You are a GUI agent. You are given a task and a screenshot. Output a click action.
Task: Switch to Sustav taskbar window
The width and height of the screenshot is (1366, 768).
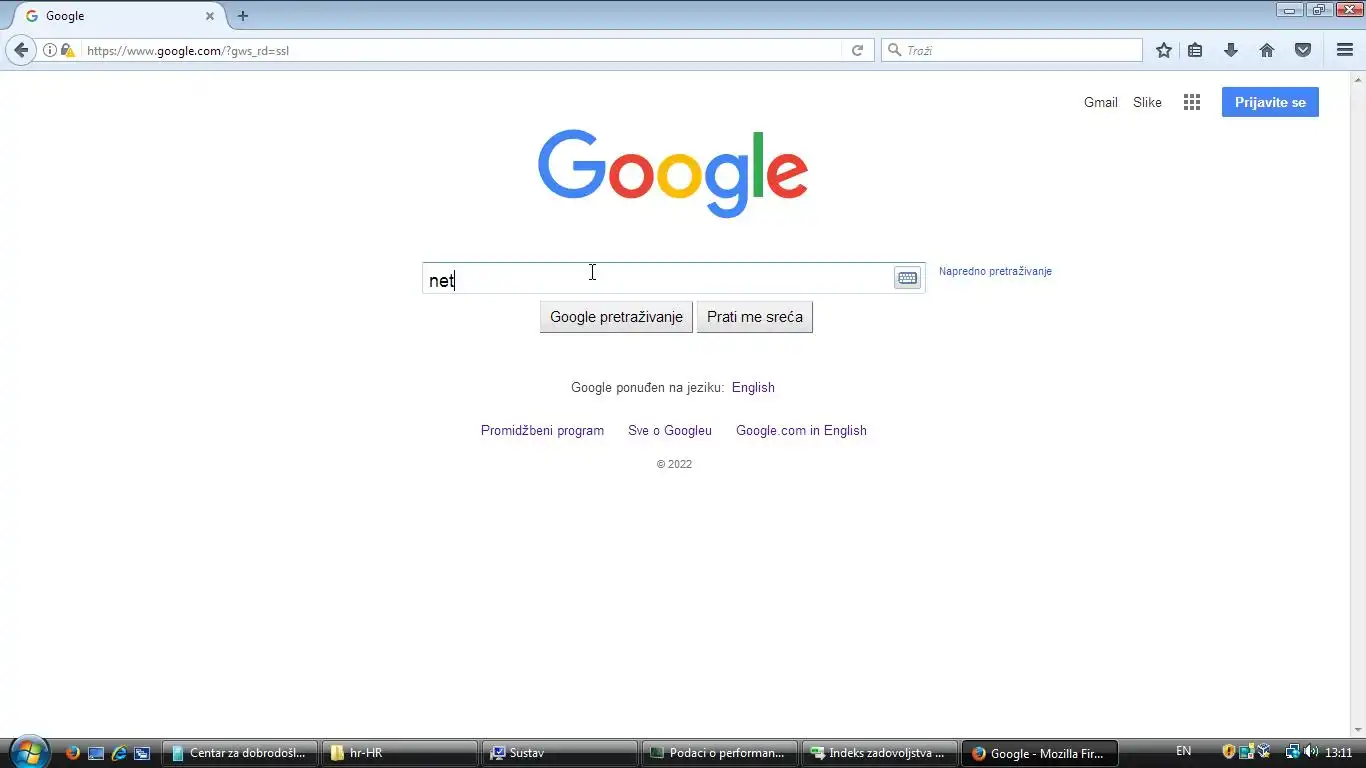(559, 753)
